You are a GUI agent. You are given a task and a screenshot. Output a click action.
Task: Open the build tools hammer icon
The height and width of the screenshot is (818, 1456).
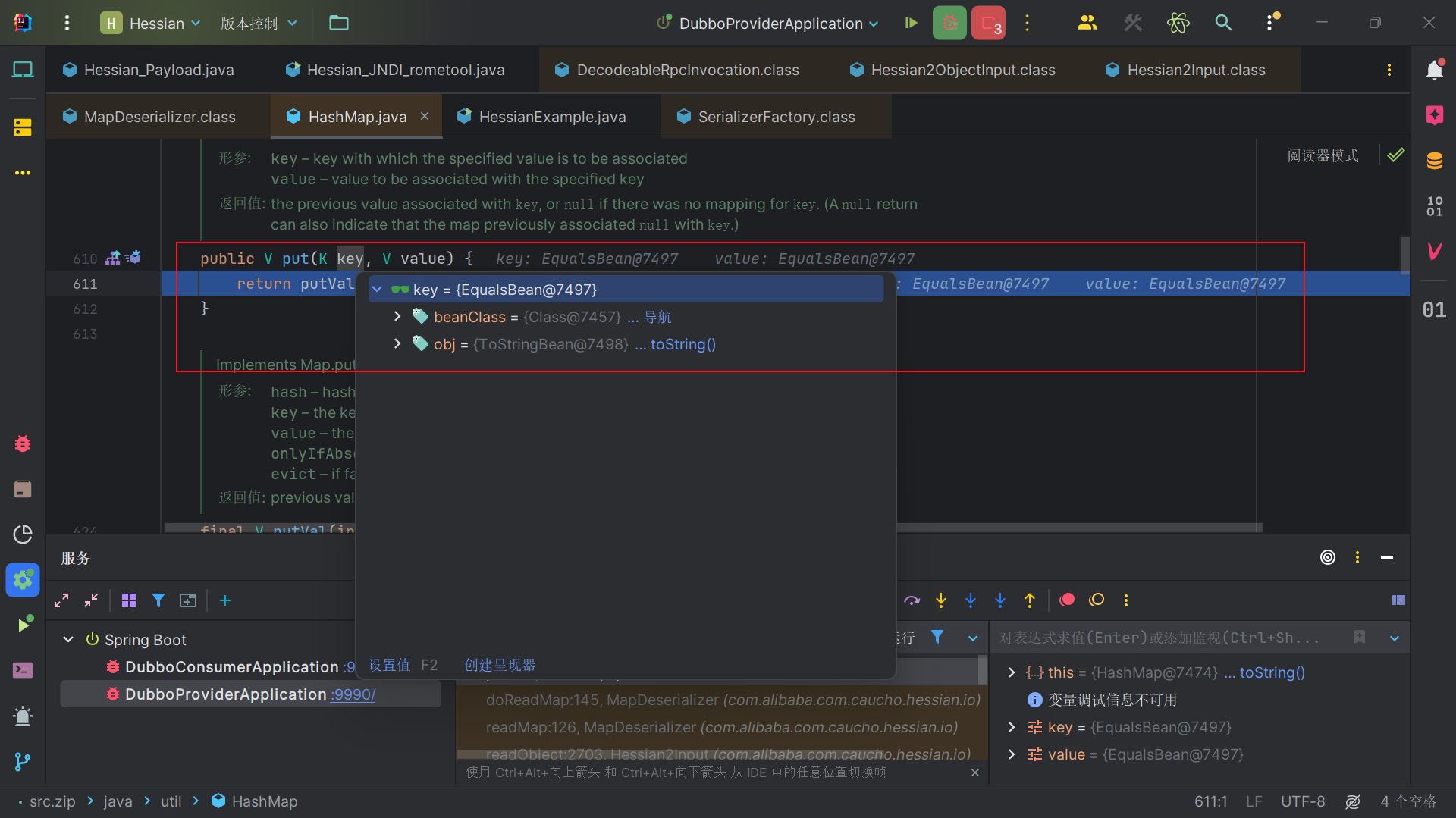1133,23
